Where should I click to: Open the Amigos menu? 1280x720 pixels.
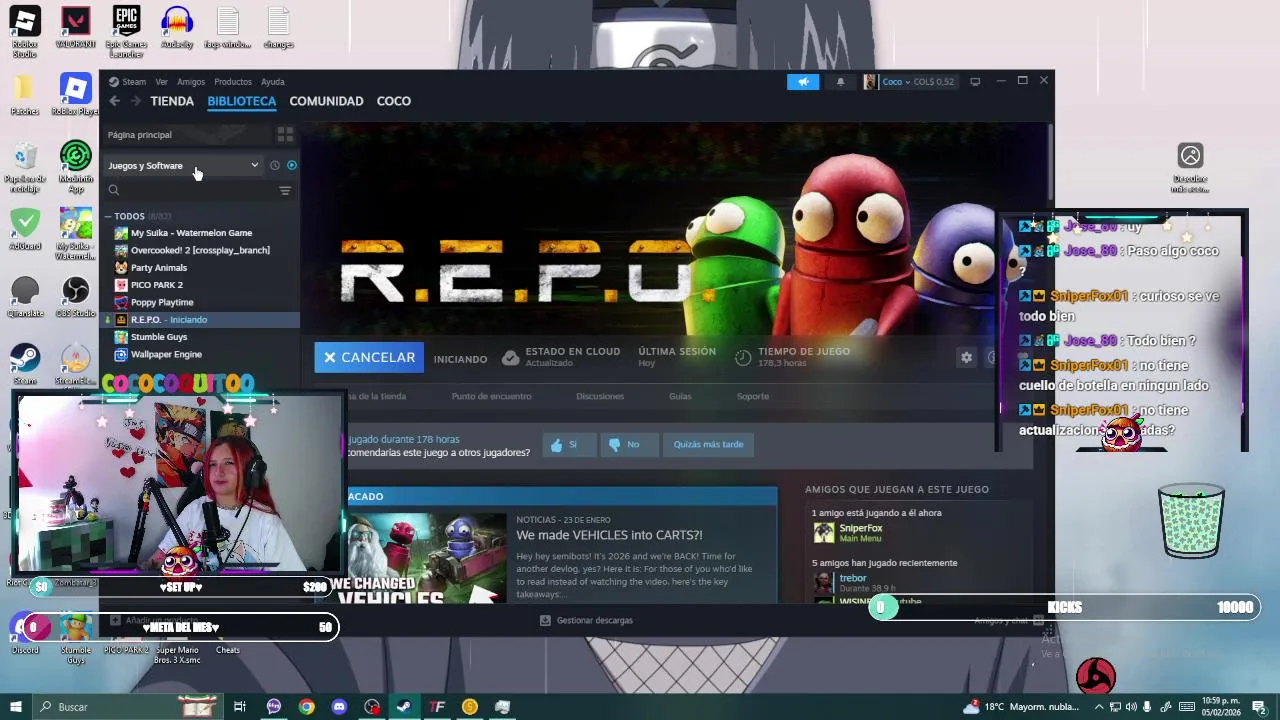(x=191, y=82)
